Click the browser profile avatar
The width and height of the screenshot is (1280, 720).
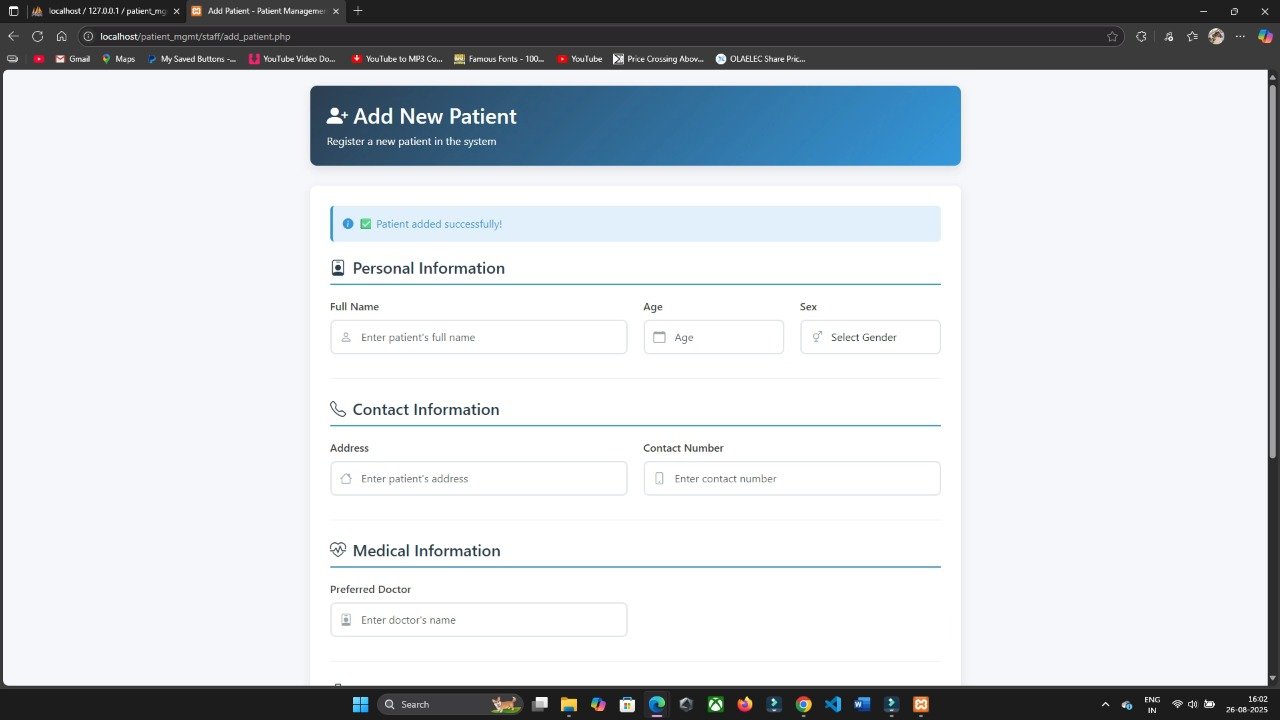(x=1216, y=36)
